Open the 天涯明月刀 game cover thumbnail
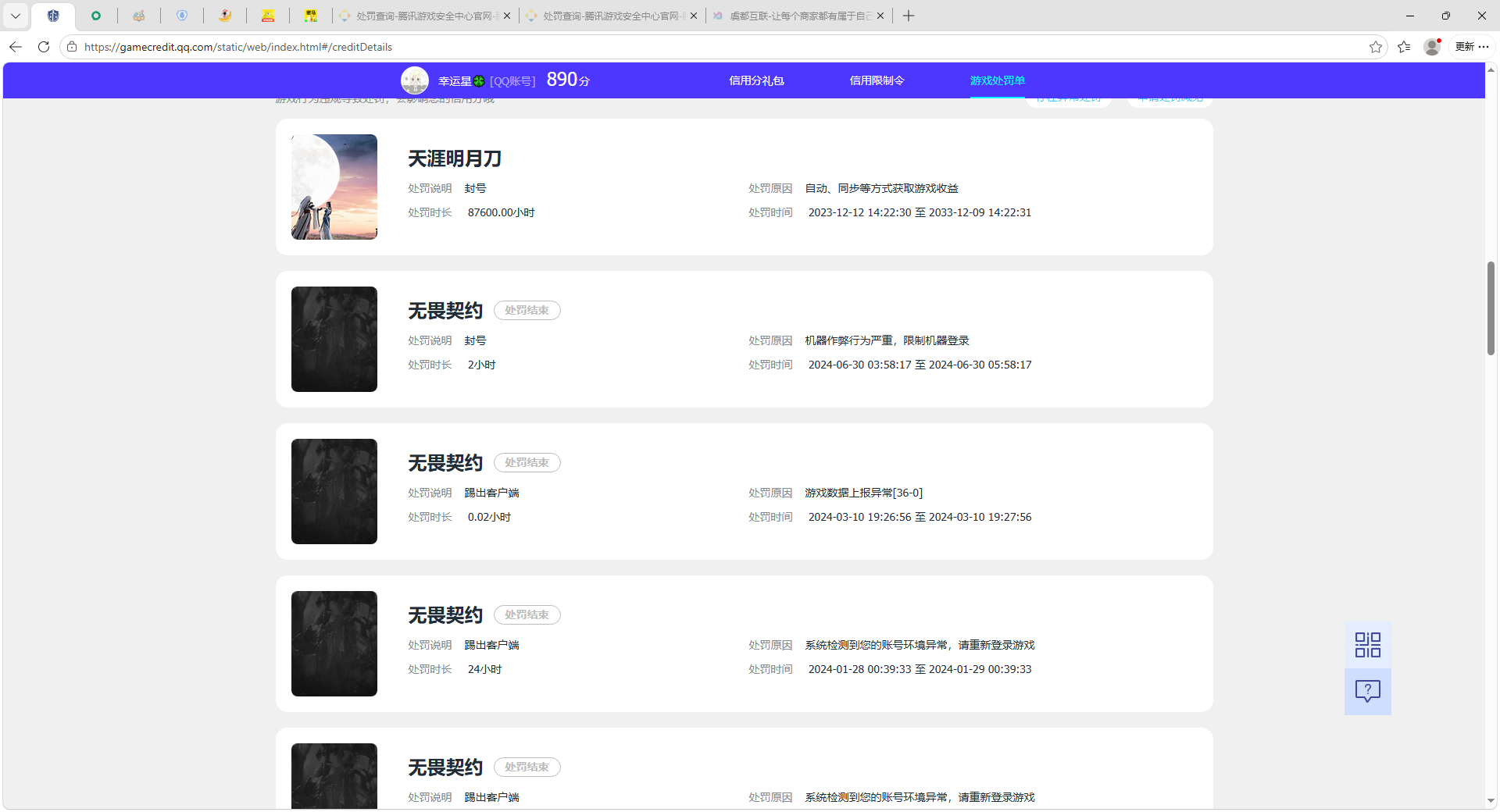The image size is (1500, 812). tap(334, 187)
